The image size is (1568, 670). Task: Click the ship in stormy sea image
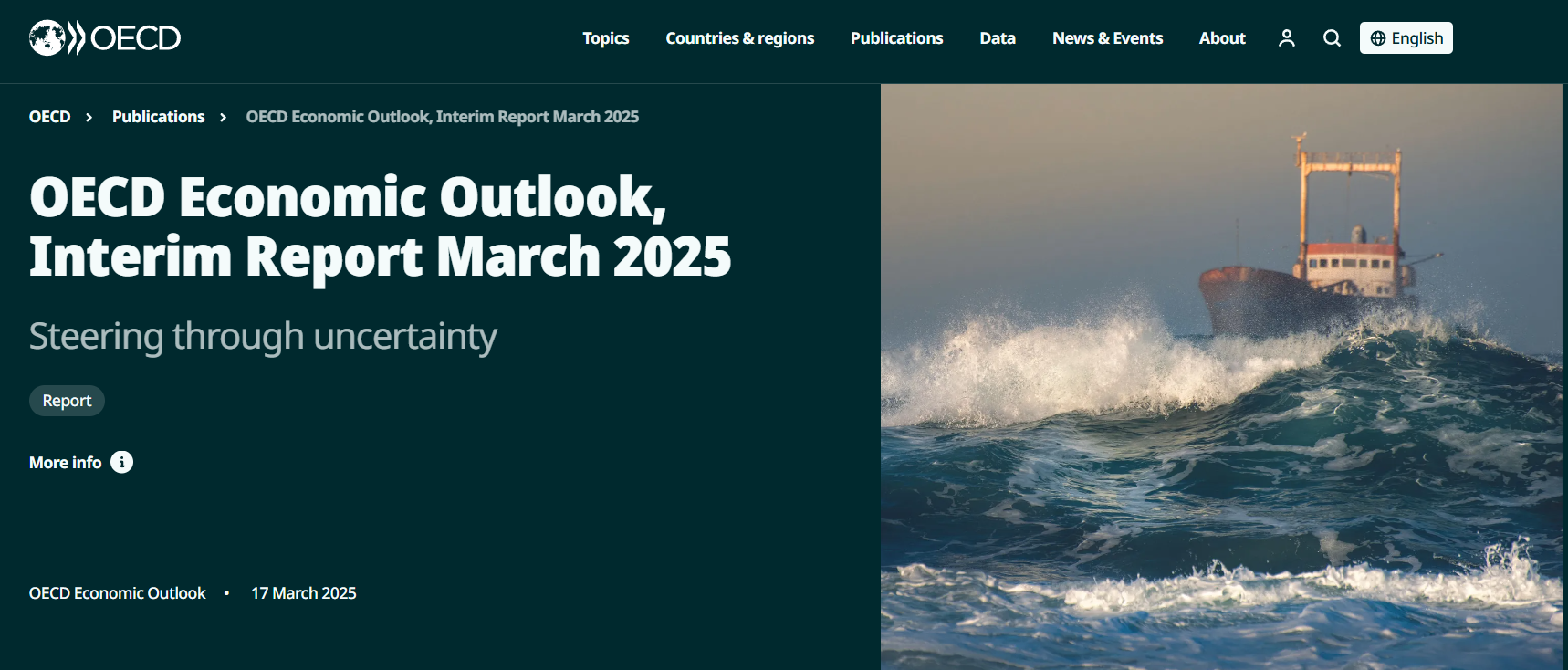pyautogui.click(x=1221, y=377)
